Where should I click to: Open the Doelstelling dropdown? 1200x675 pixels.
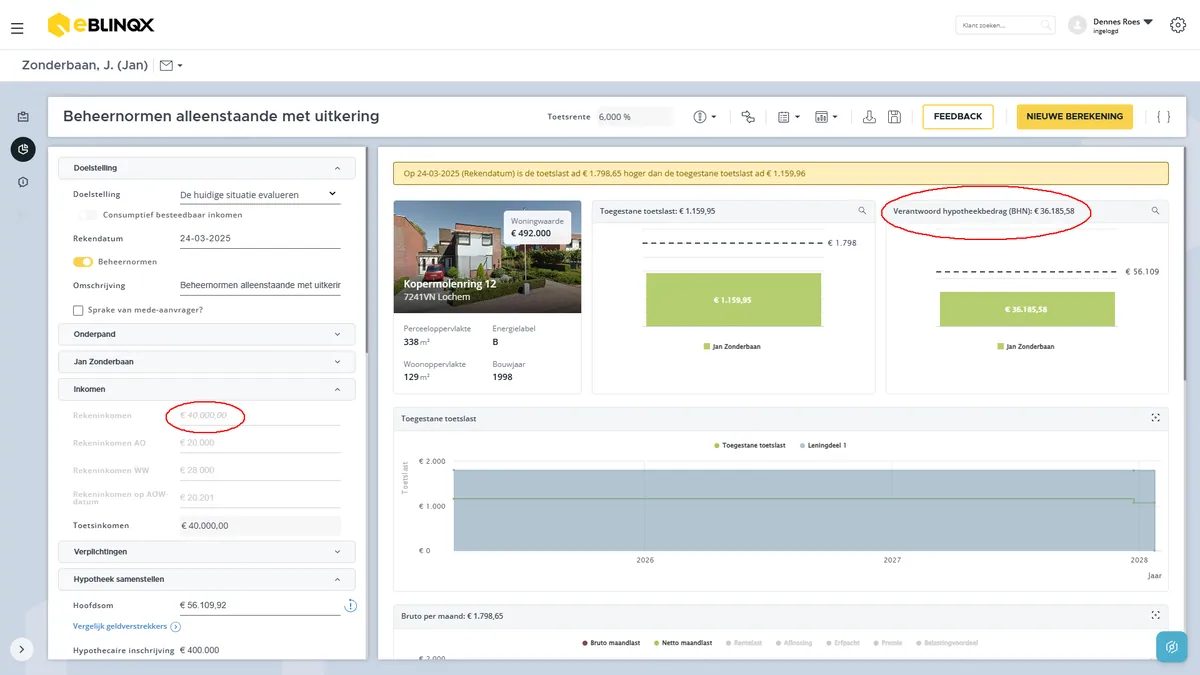(258, 195)
